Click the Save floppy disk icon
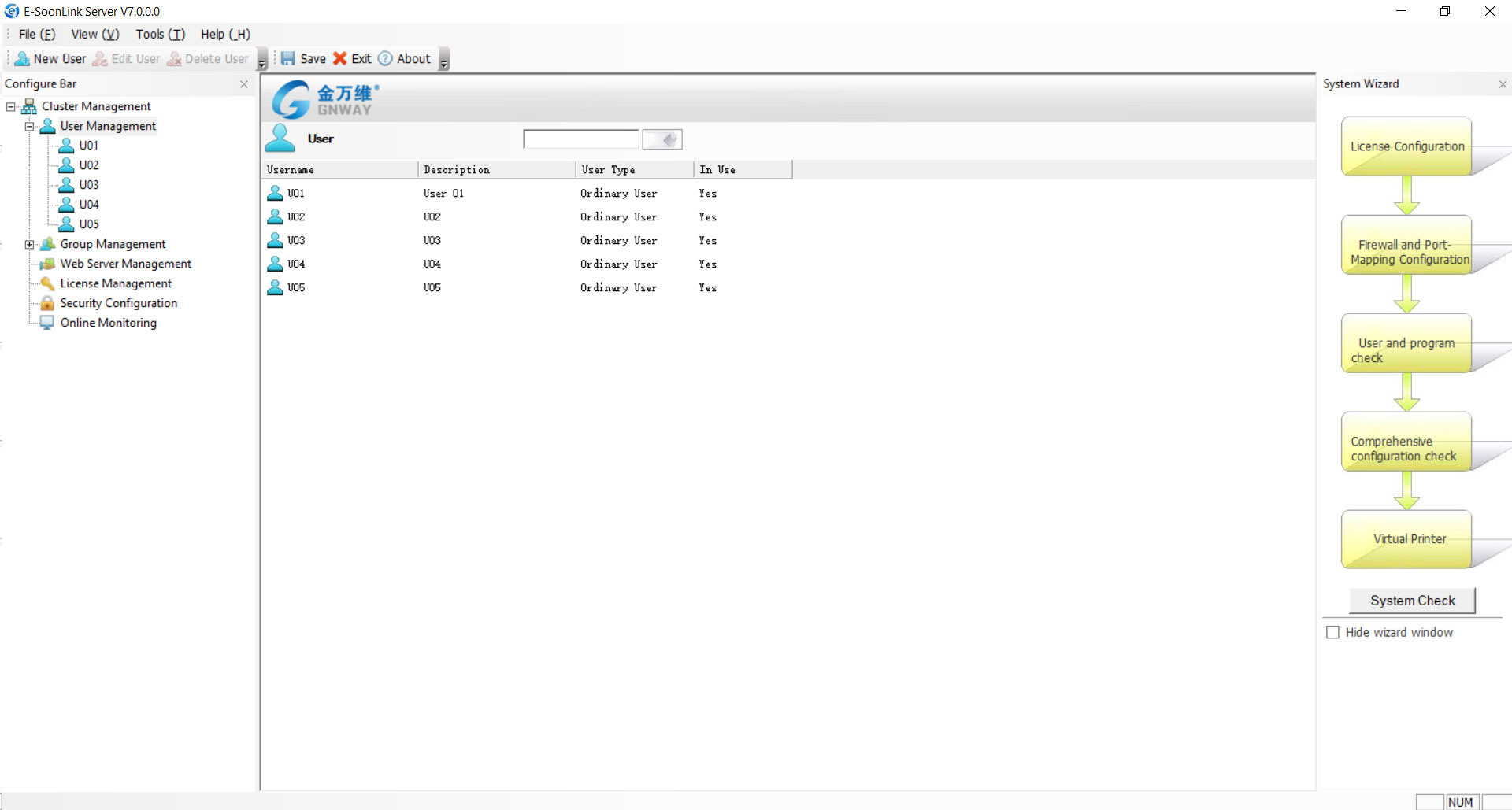Screen dimensions: 1512x810 point(288,58)
